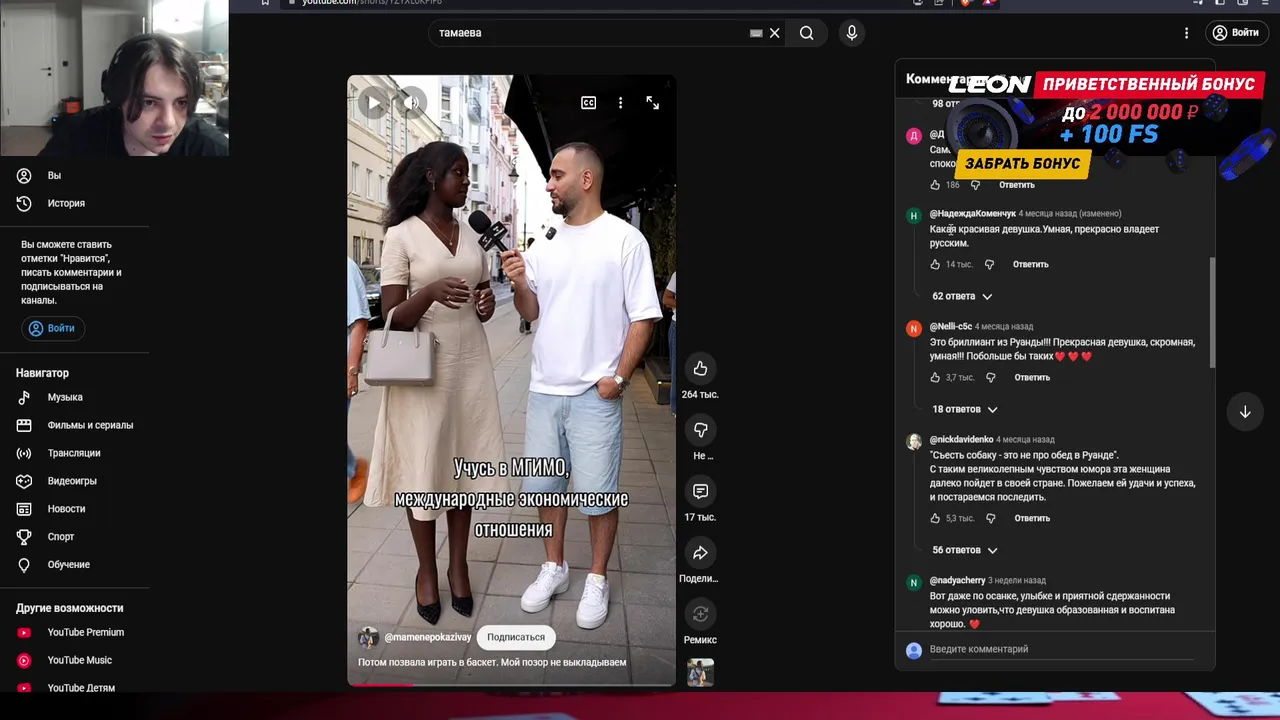Expand 62 ответа replies
The width and height of the screenshot is (1280, 720).
(x=962, y=296)
